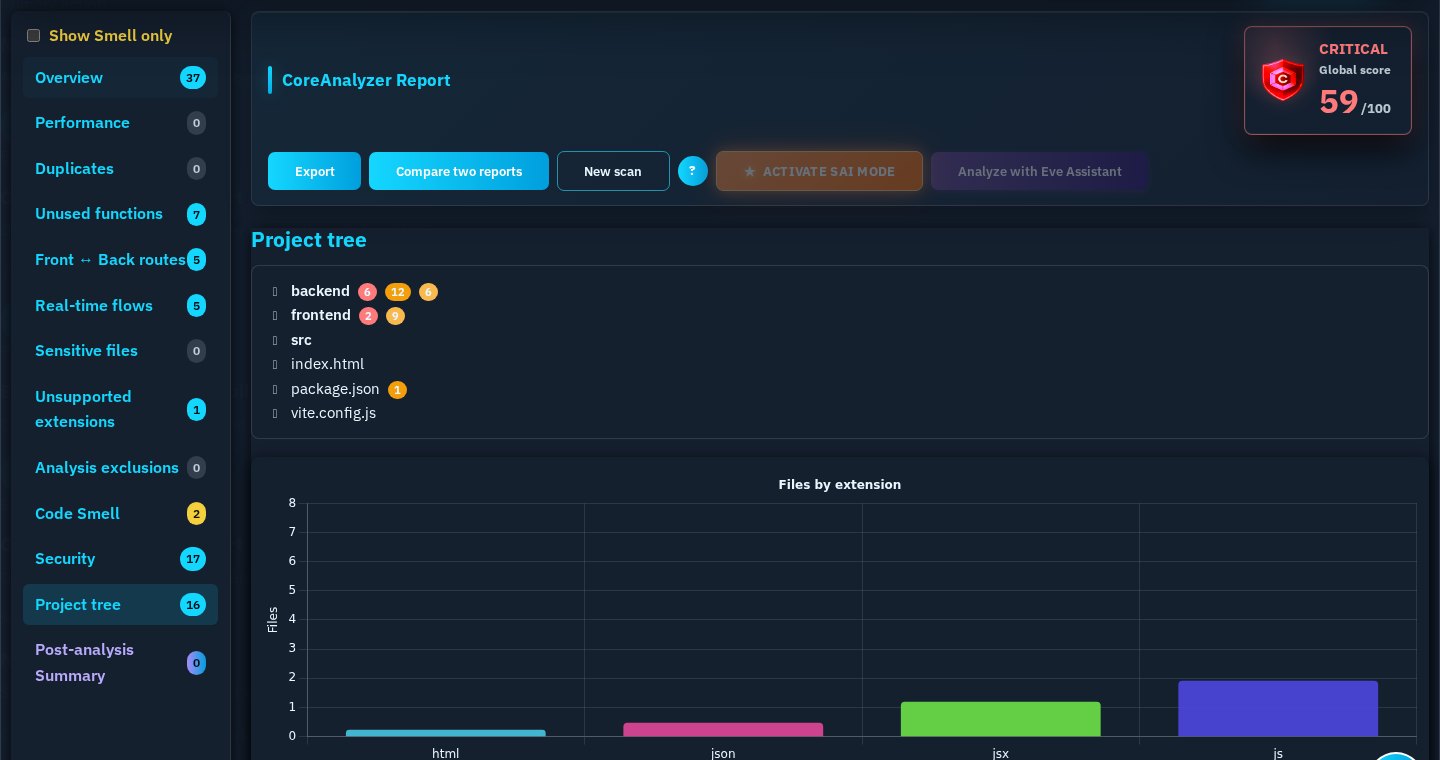Click package.json's orange badge showing 1
The image size is (1440, 760).
tap(397, 390)
